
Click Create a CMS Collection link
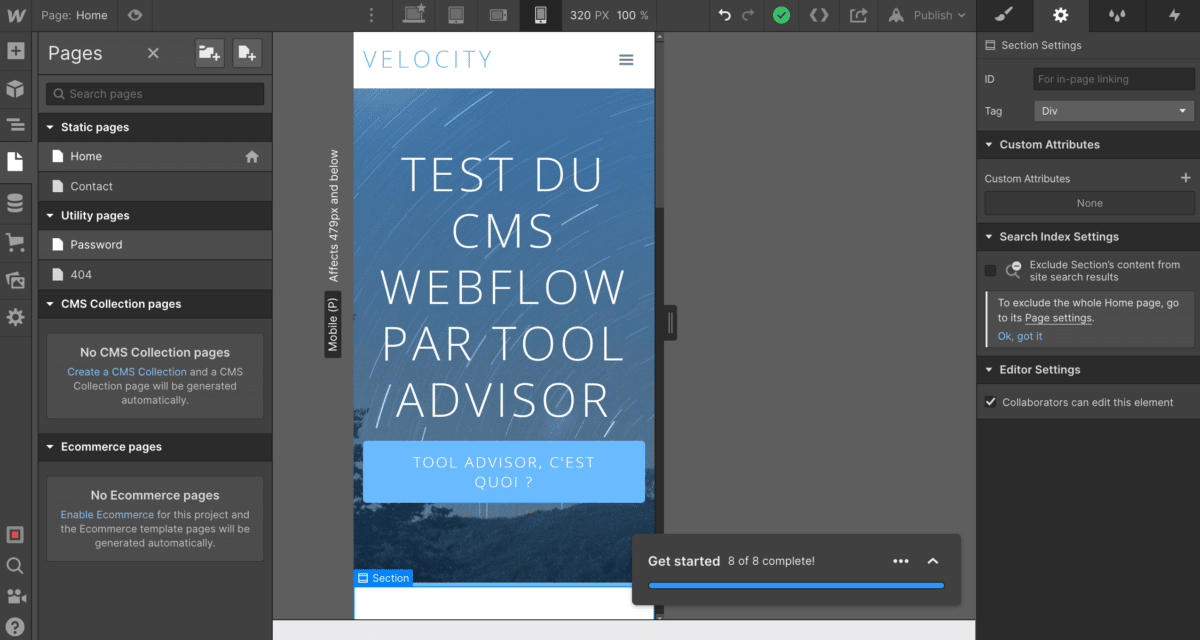click(x=127, y=372)
